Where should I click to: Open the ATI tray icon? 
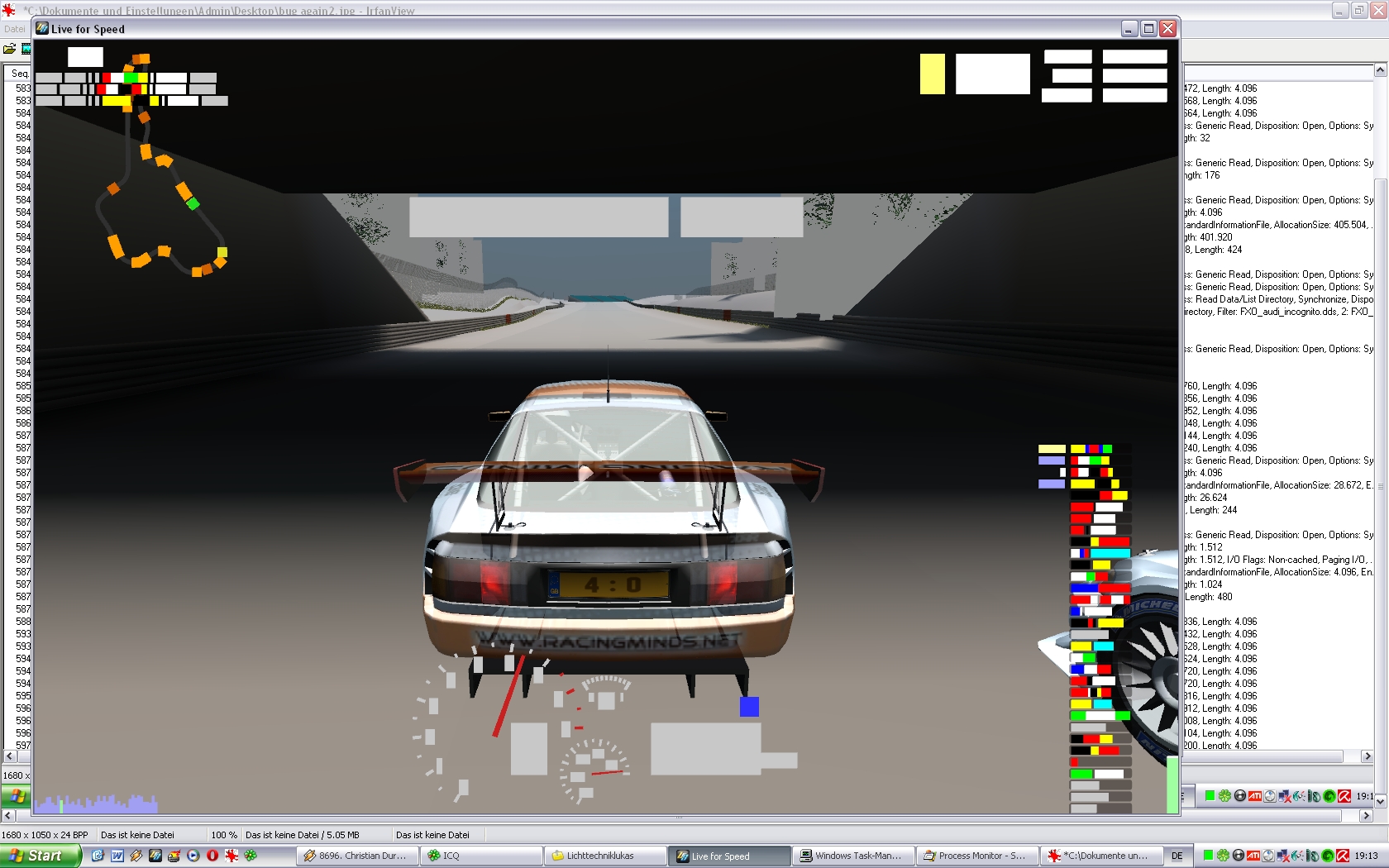pyautogui.click(x=1253, y=856)
